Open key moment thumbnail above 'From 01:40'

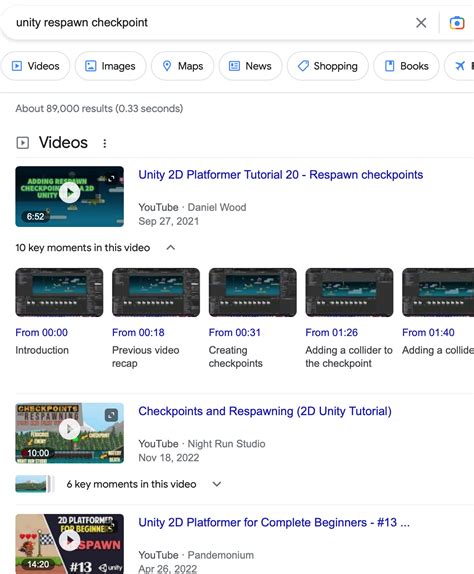pyautogui.click(x=438, y=292)
